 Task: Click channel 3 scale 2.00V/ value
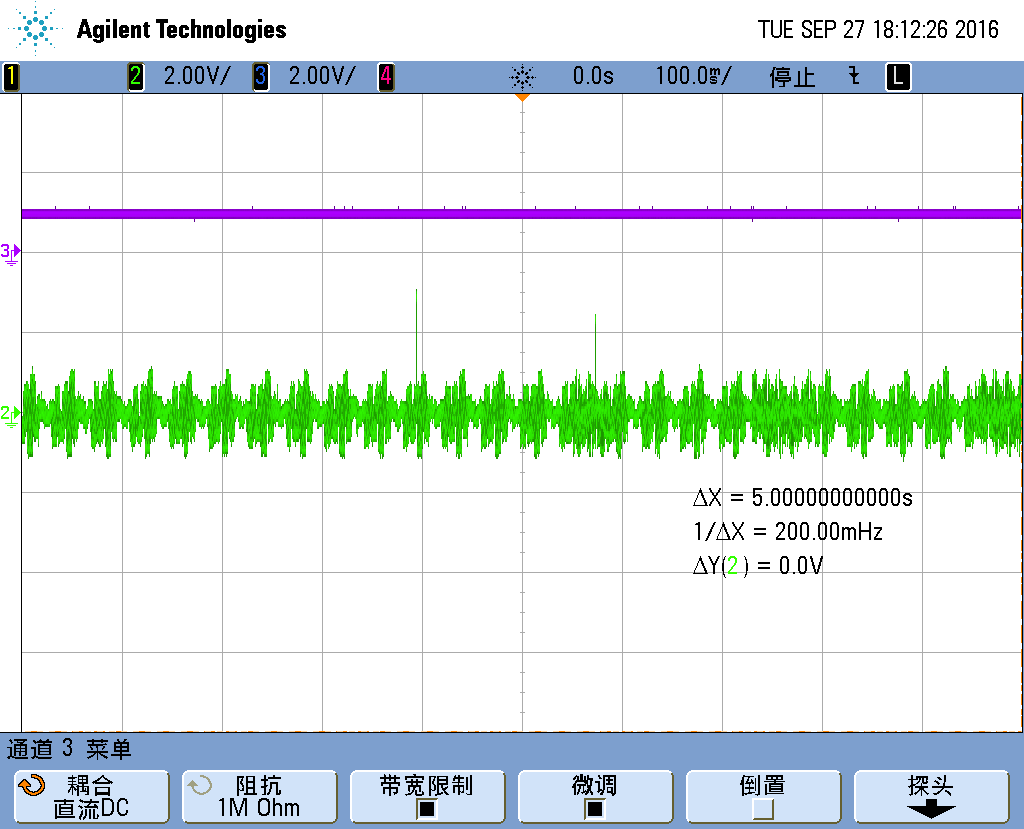pyautogui.click(x=322, y=76)
